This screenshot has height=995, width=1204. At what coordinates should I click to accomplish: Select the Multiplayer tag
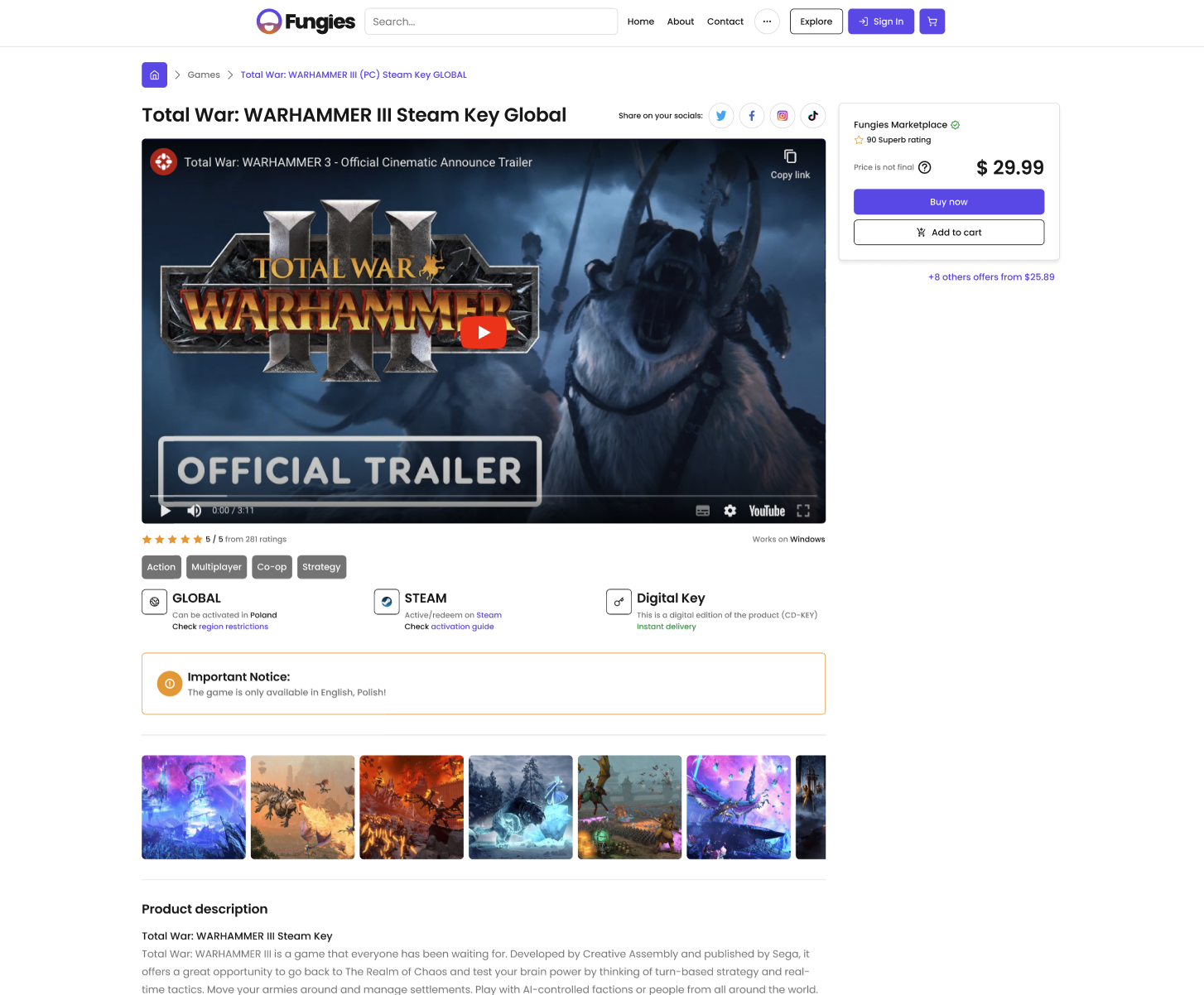217,567
